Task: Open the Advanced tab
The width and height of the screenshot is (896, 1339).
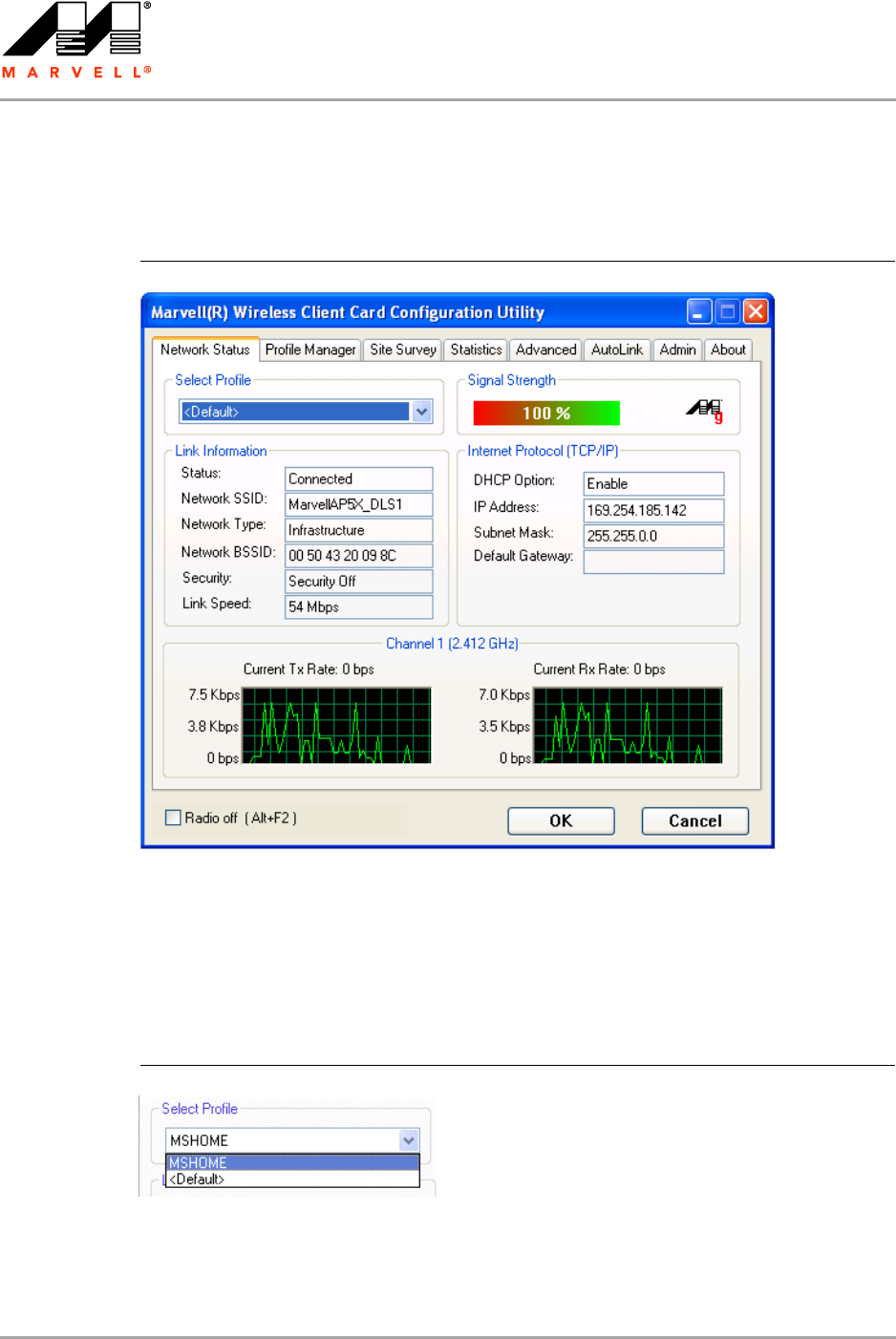Action: pos(546,350)
